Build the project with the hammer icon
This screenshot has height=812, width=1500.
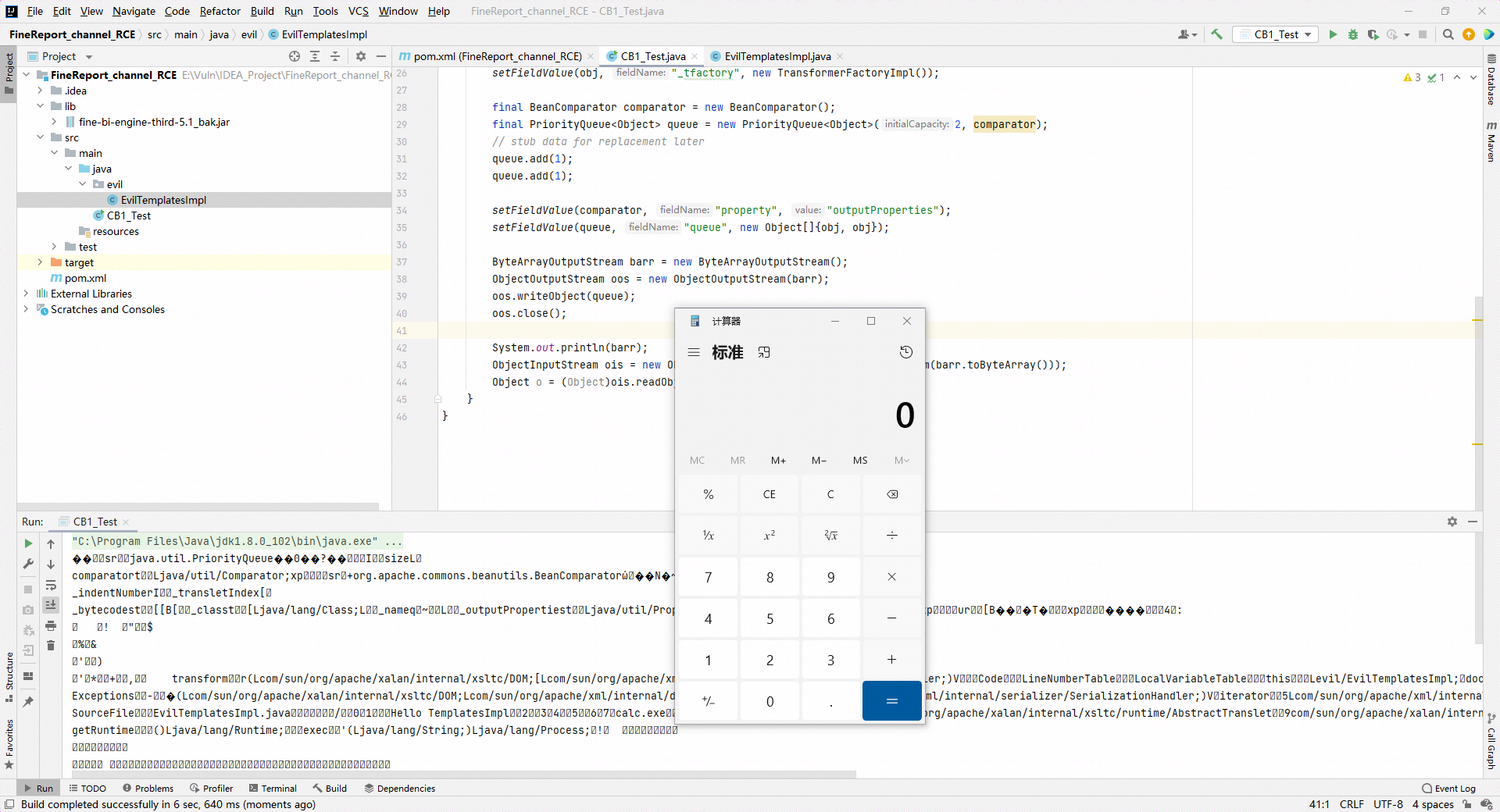coord(1216,34)
